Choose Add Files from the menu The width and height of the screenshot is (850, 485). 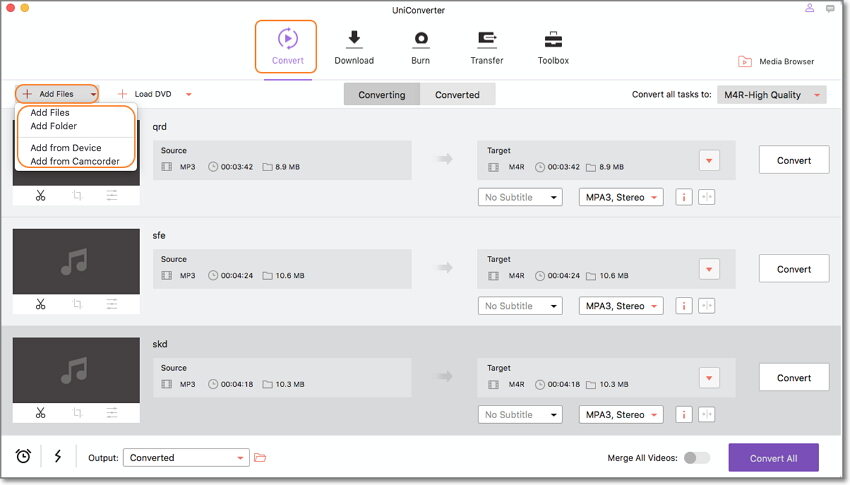50,113
